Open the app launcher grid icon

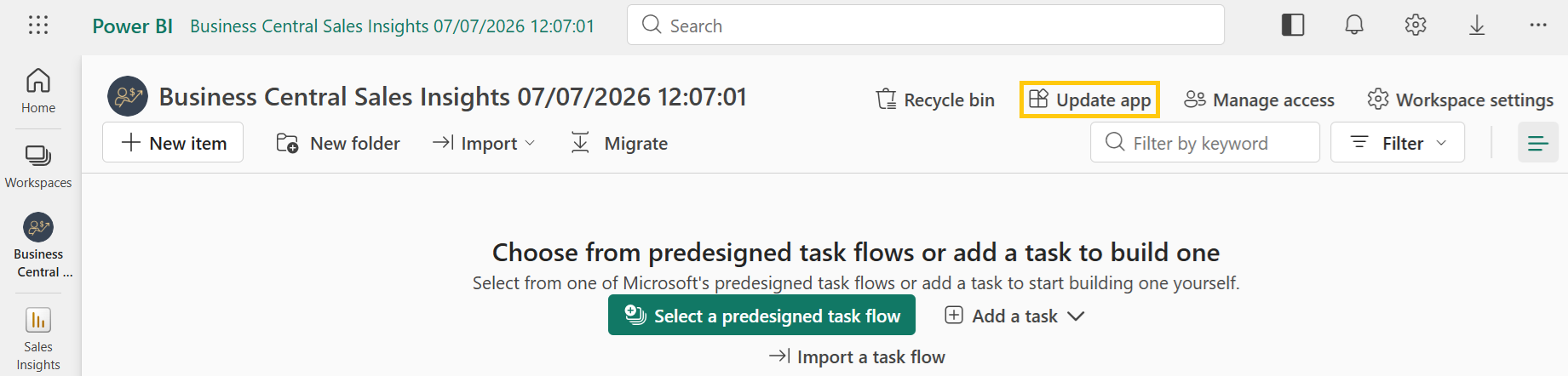point(38,26)
